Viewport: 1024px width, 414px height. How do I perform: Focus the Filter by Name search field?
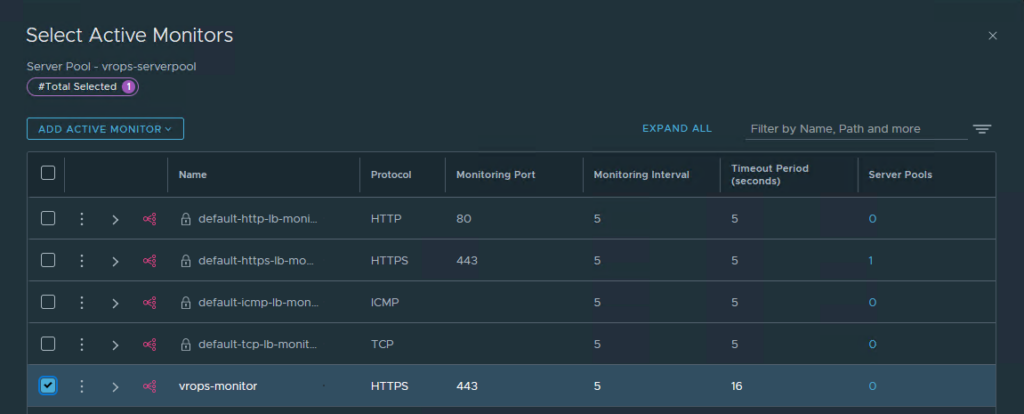click(x=855, y=129)
